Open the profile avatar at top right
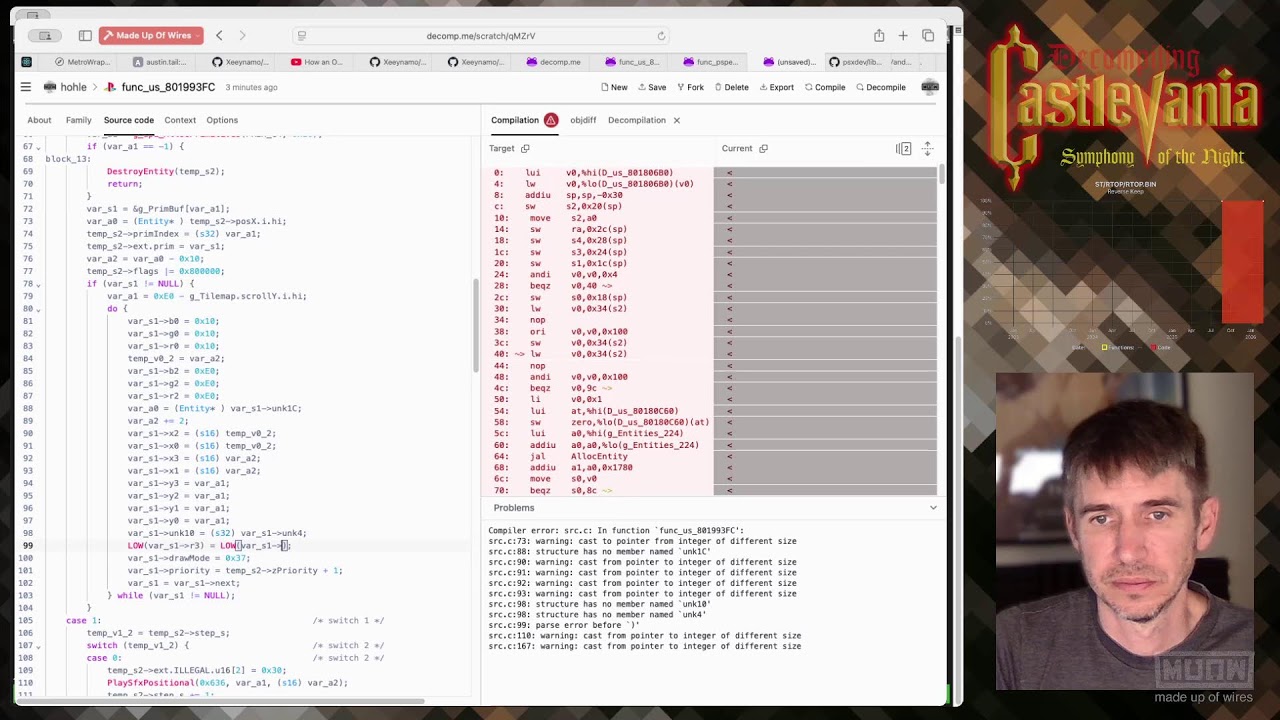The width and height of the screenshot is (1280, 720). point(930,87)
